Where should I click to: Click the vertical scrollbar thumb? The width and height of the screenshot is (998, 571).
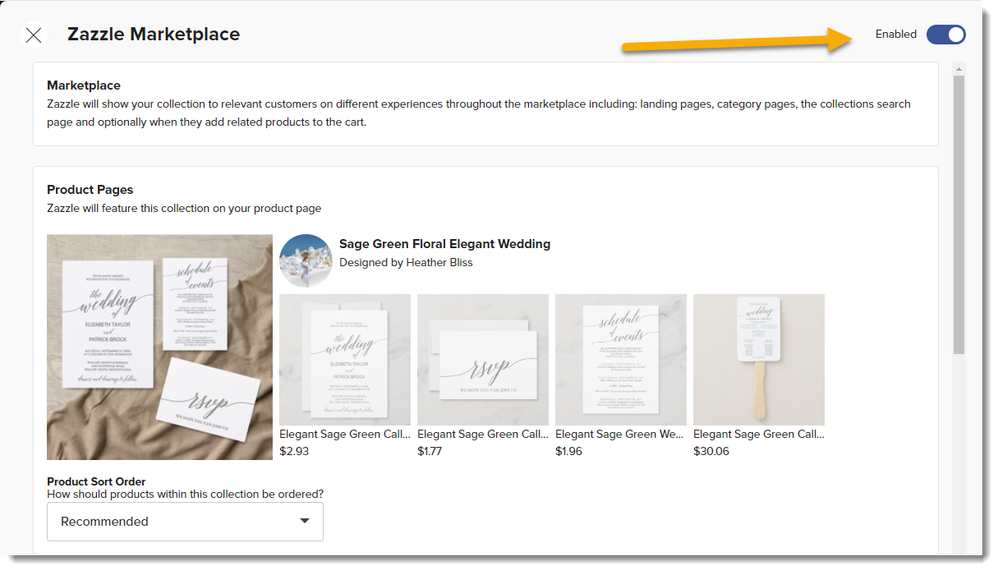[x=959, y=215]
